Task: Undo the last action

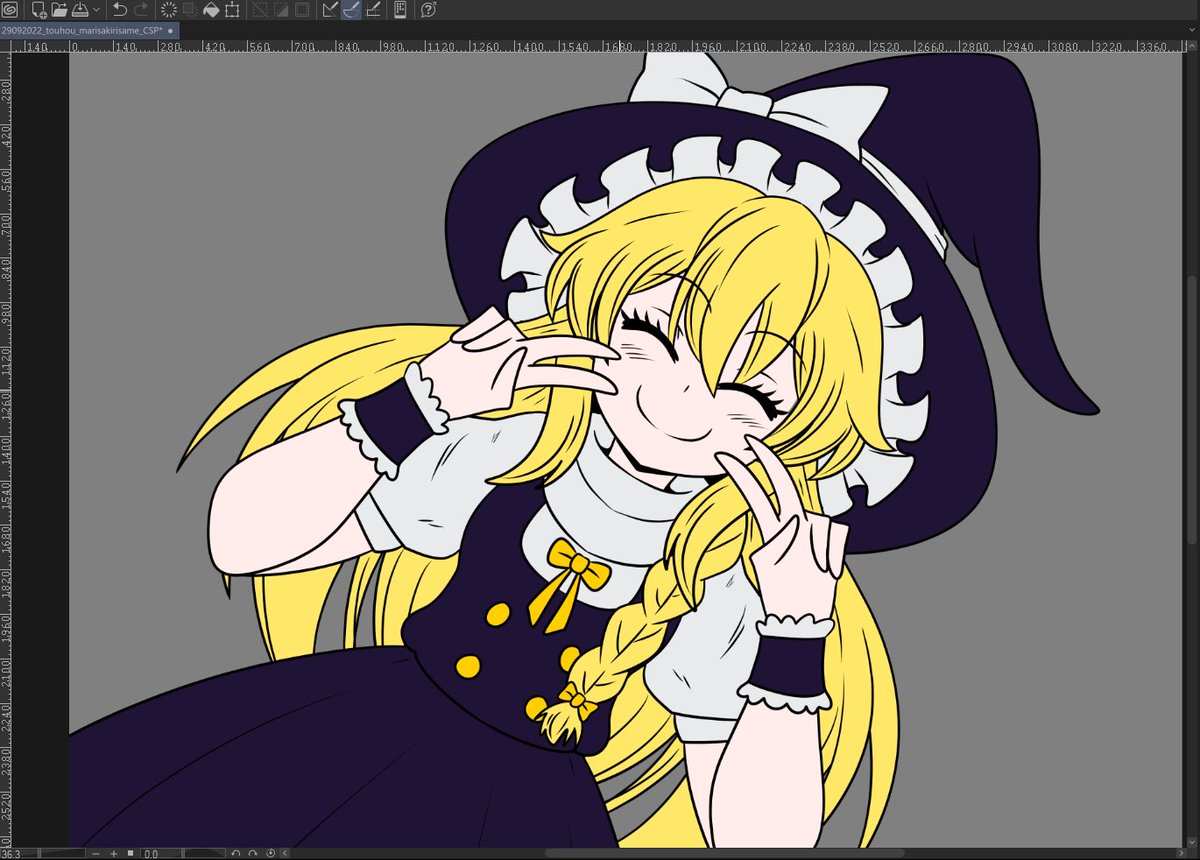Action: coord(120,10)
